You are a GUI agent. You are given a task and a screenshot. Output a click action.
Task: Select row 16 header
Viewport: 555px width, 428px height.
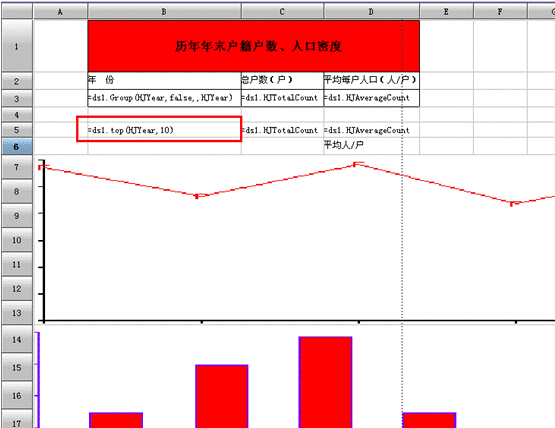[17, 395]
